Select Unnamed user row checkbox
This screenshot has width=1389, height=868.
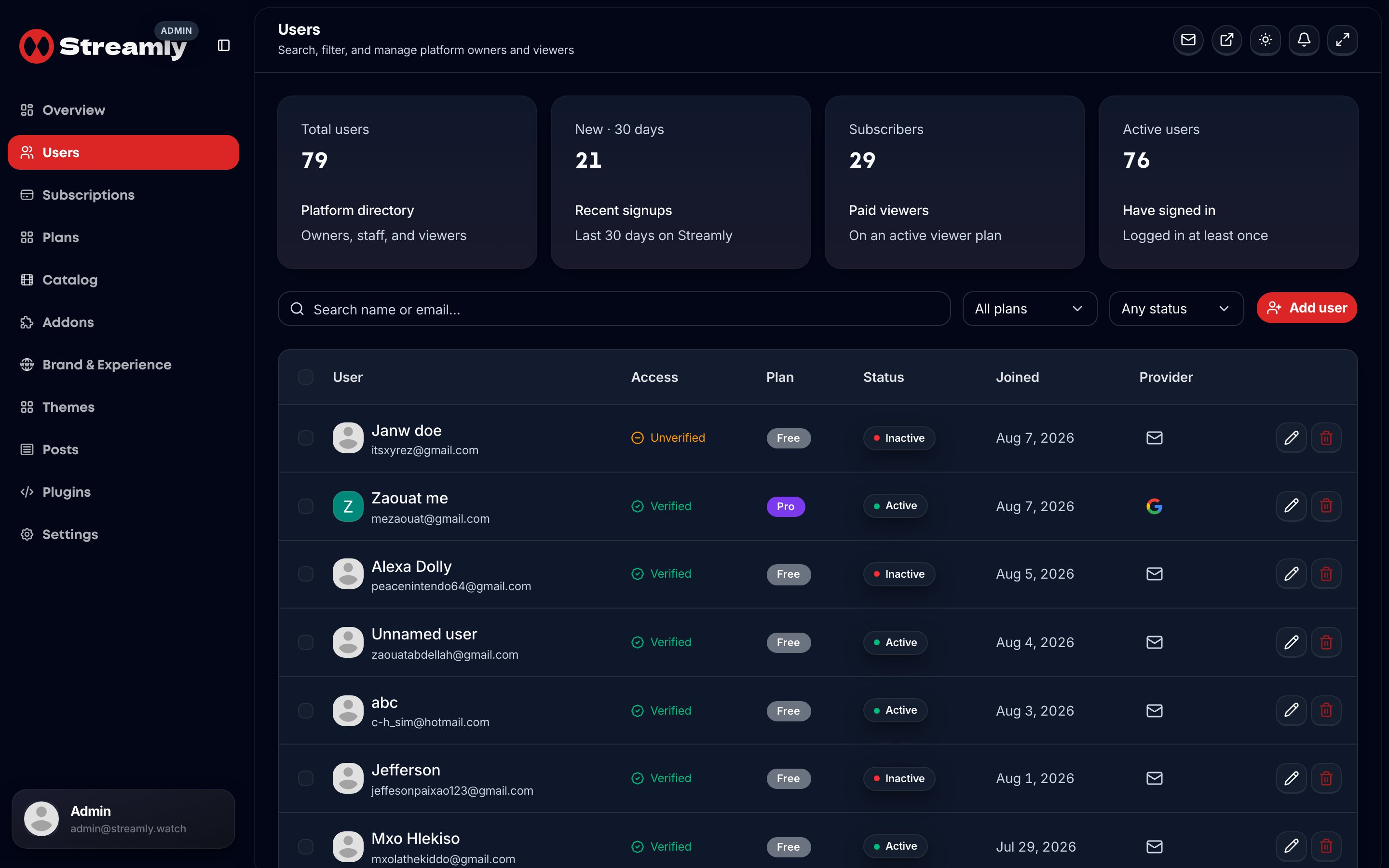pyautogui.click(x=306, y=642)
